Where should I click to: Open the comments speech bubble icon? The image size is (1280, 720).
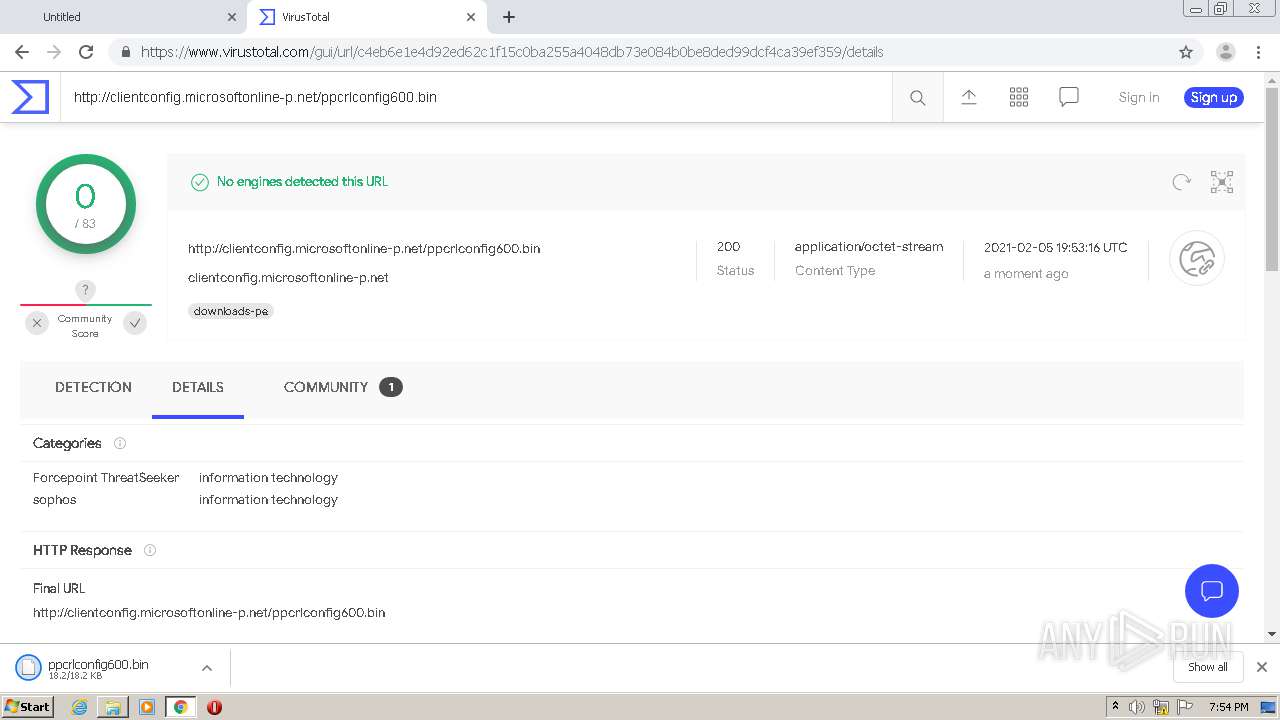[x=1069, y=97]
